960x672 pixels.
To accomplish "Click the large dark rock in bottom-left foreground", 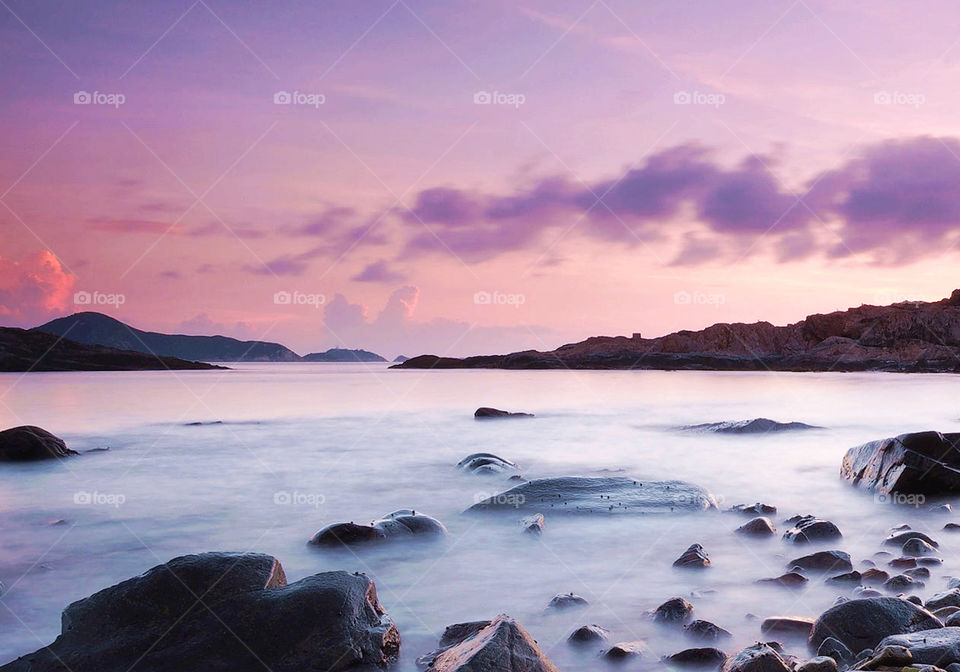I will tap(220, 615).
